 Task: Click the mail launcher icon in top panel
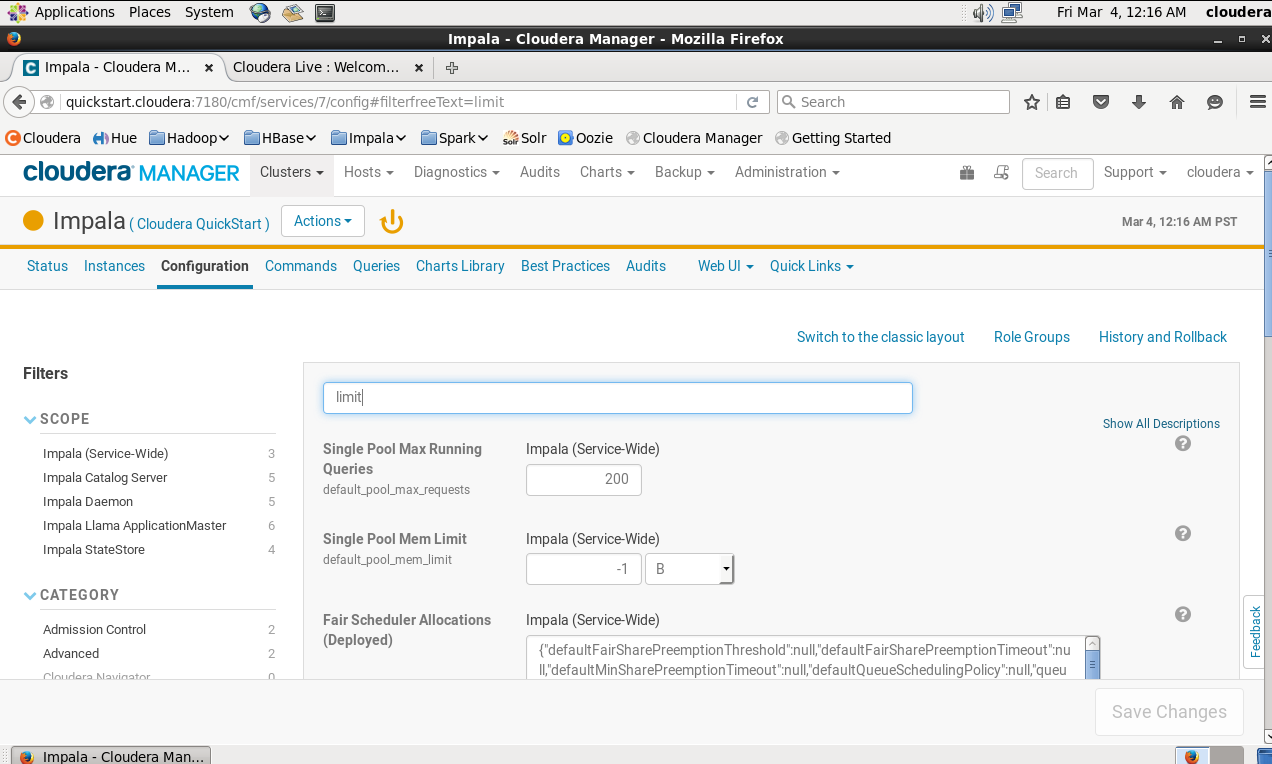[292, 12]
